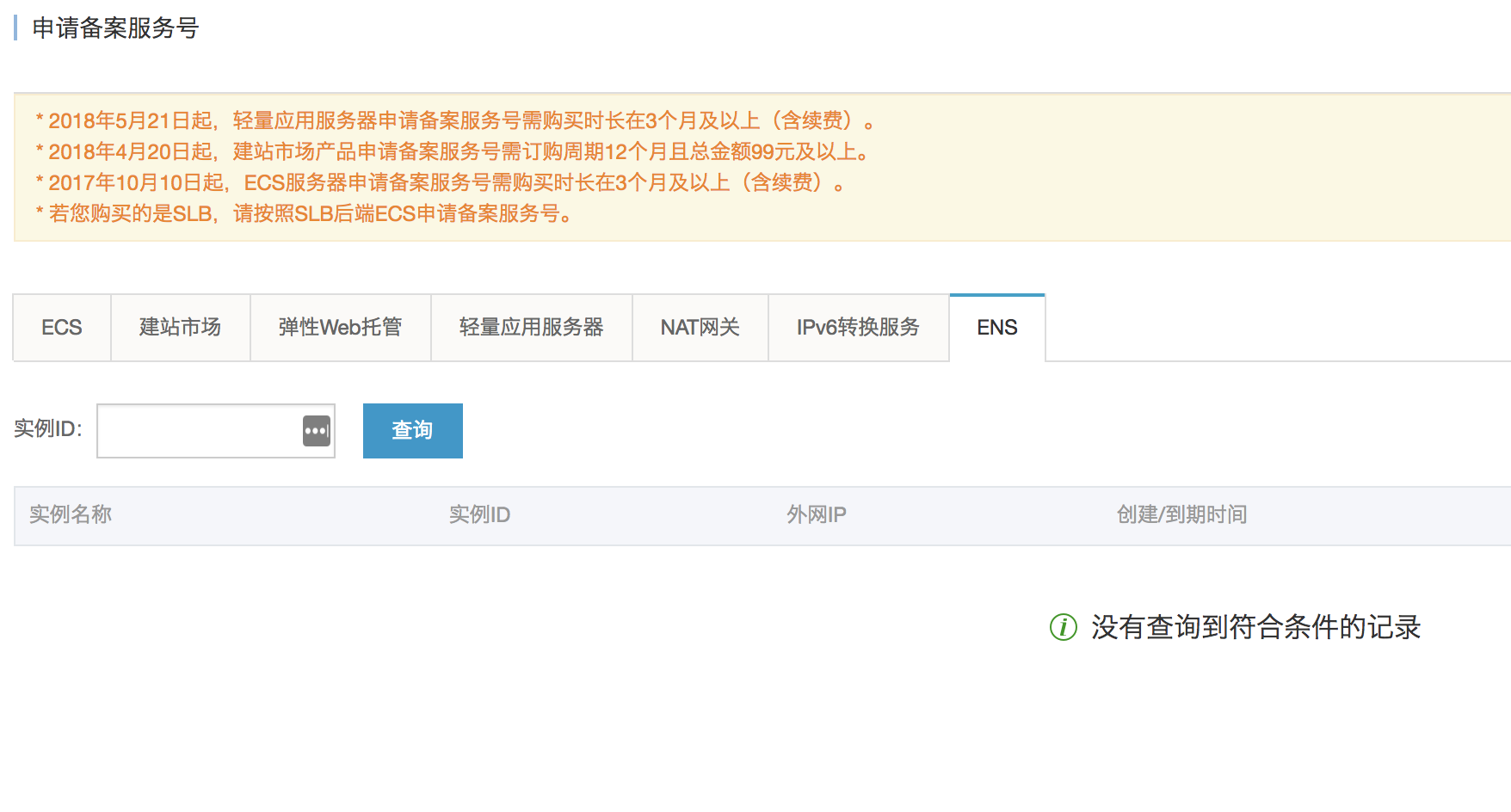The width and height of the screenshot is (1511, 812).
Task: Open the IPv6转换服务 tab
Action: coord(858,328)
